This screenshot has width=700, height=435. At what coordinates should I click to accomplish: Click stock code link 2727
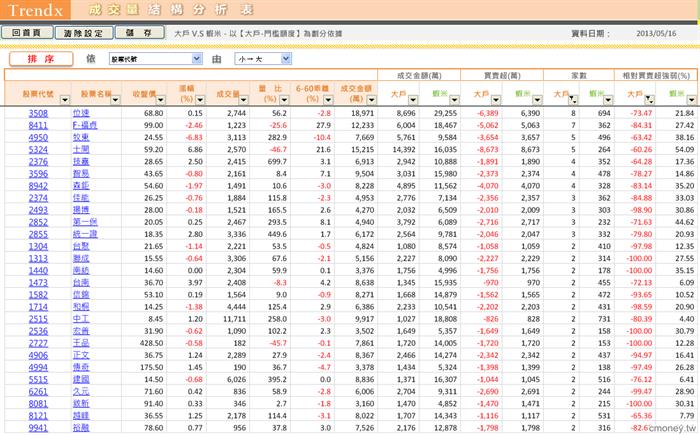point(38,342)
